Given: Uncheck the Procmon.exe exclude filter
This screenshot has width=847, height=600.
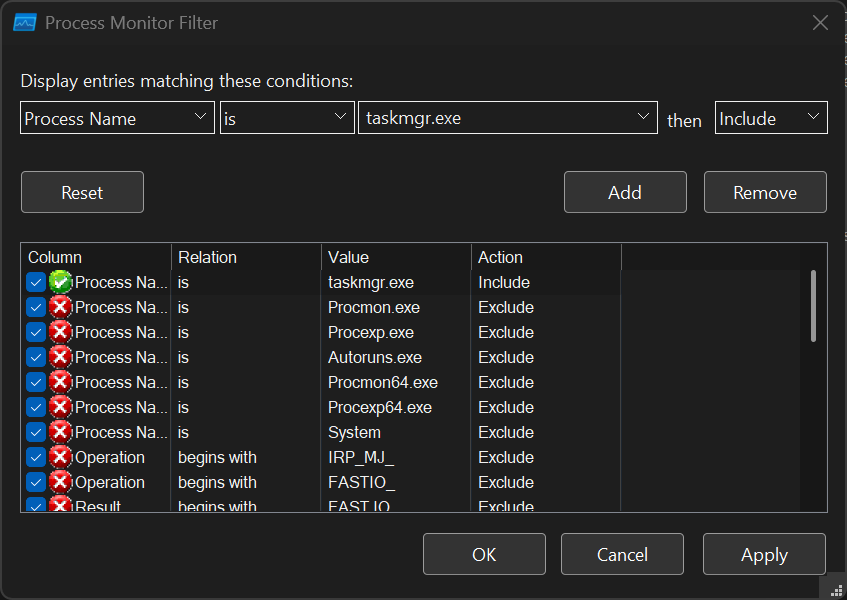Looking at the screenshot, I should tap(36, 307).
